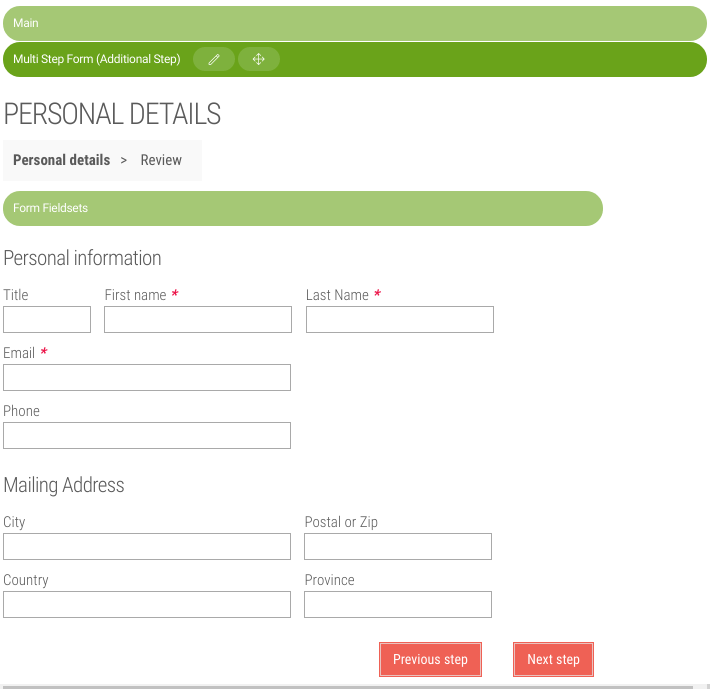Click the Postal or Zip label

(x=341, y=522)
